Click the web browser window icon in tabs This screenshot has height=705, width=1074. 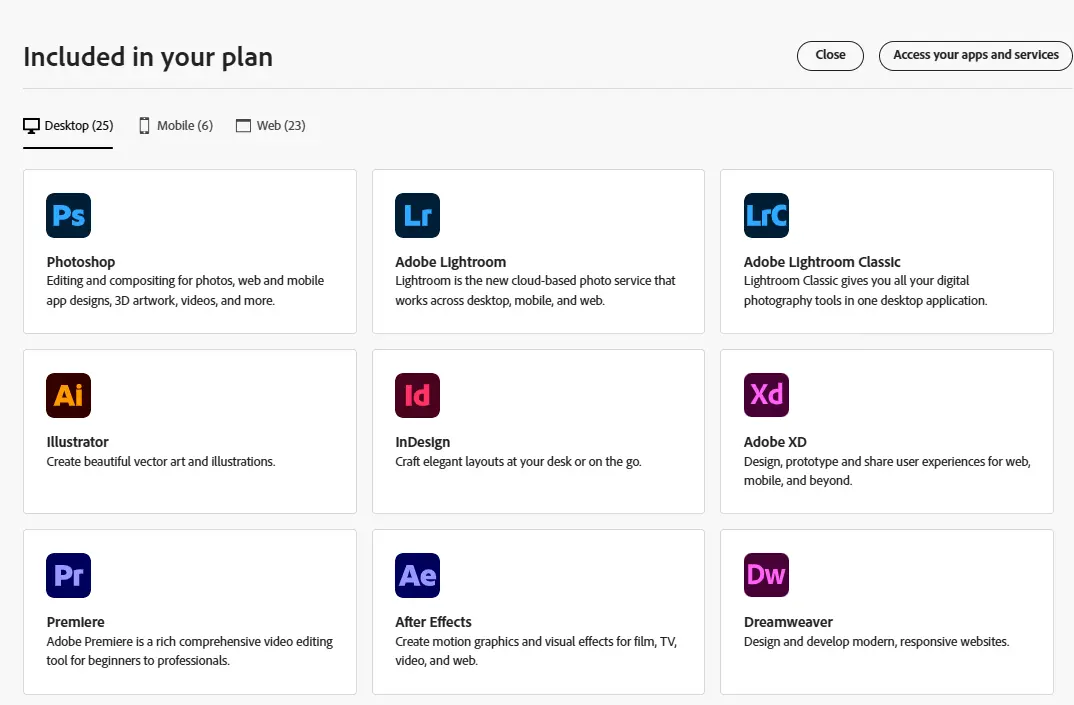[243, 125]
